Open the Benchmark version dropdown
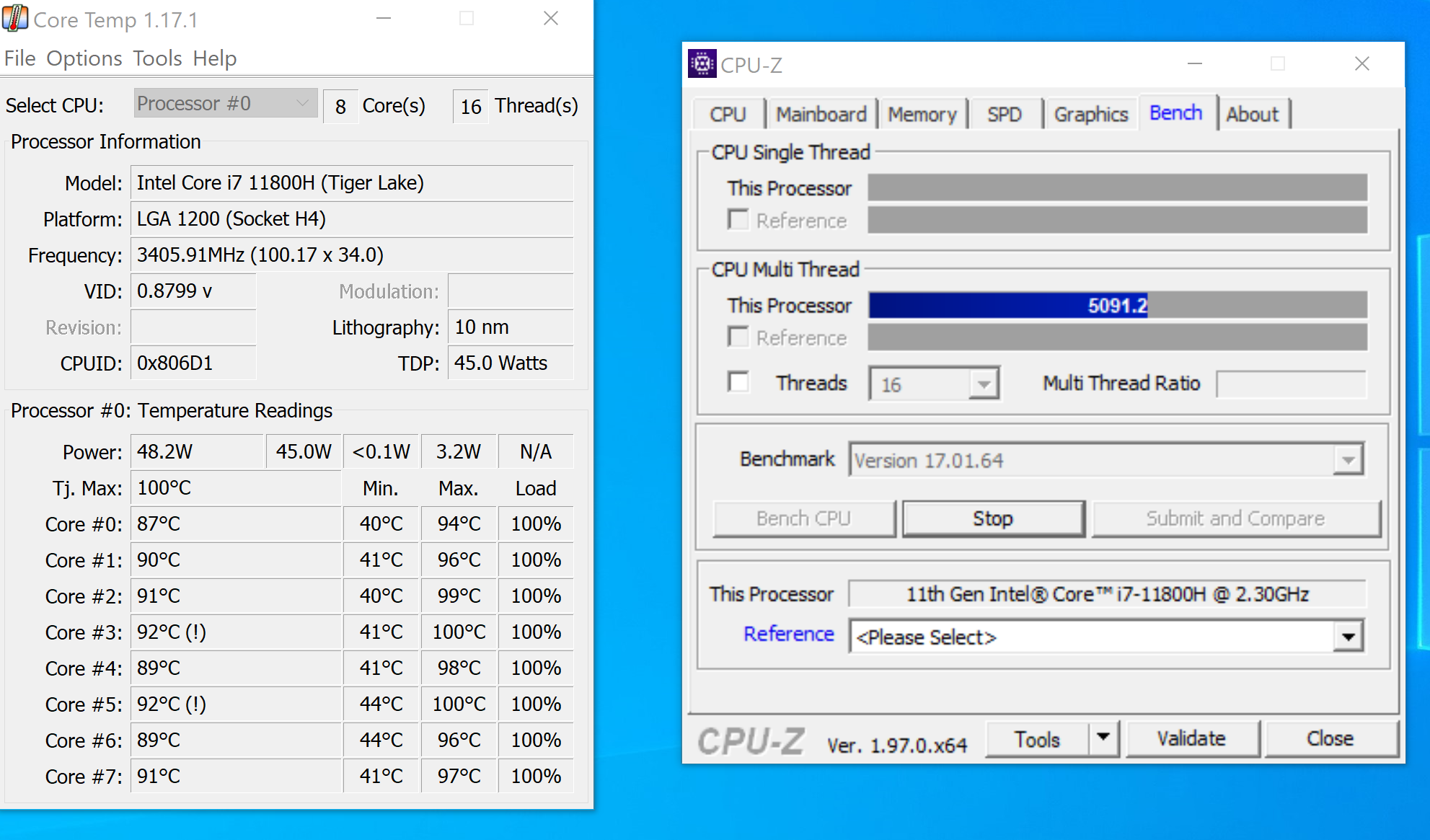1430x840 pixels. 1348,460
